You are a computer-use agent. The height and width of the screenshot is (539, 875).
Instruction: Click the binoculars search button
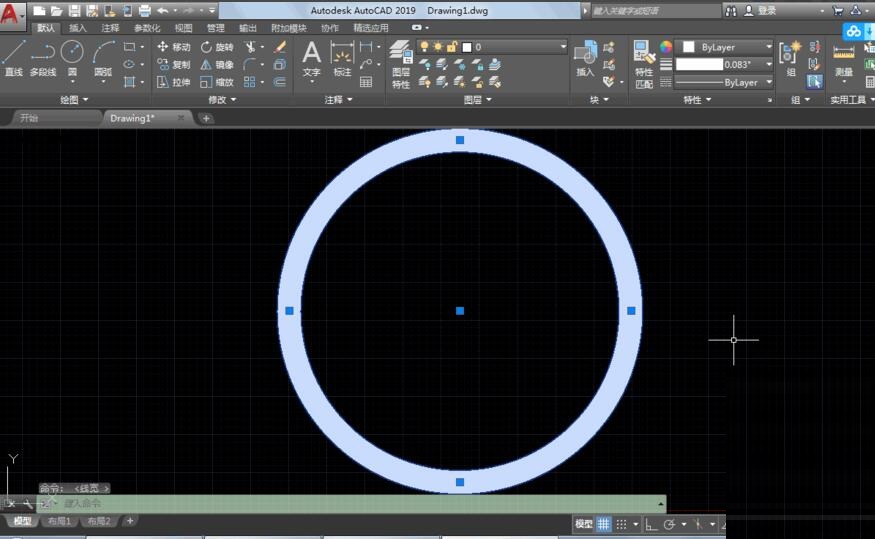click(x=731, y=11)
